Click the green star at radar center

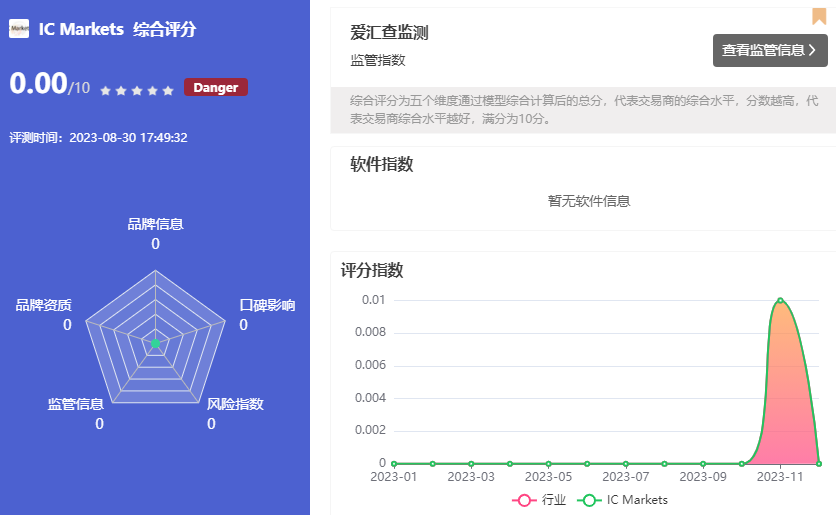(x=155, y=343)
